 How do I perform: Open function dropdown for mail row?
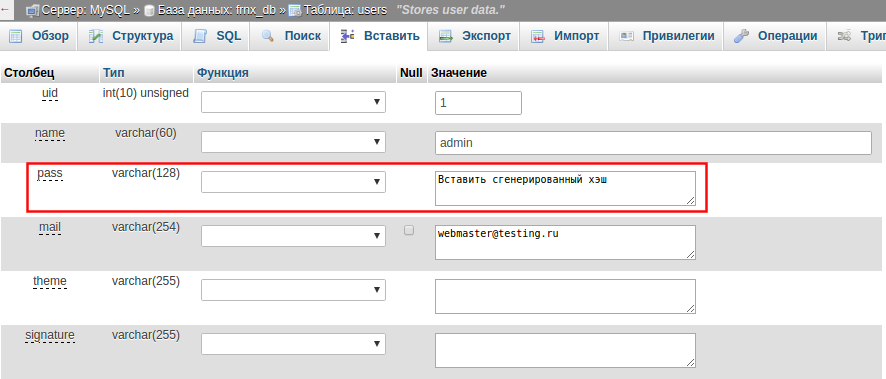click(x=293, y=236)
